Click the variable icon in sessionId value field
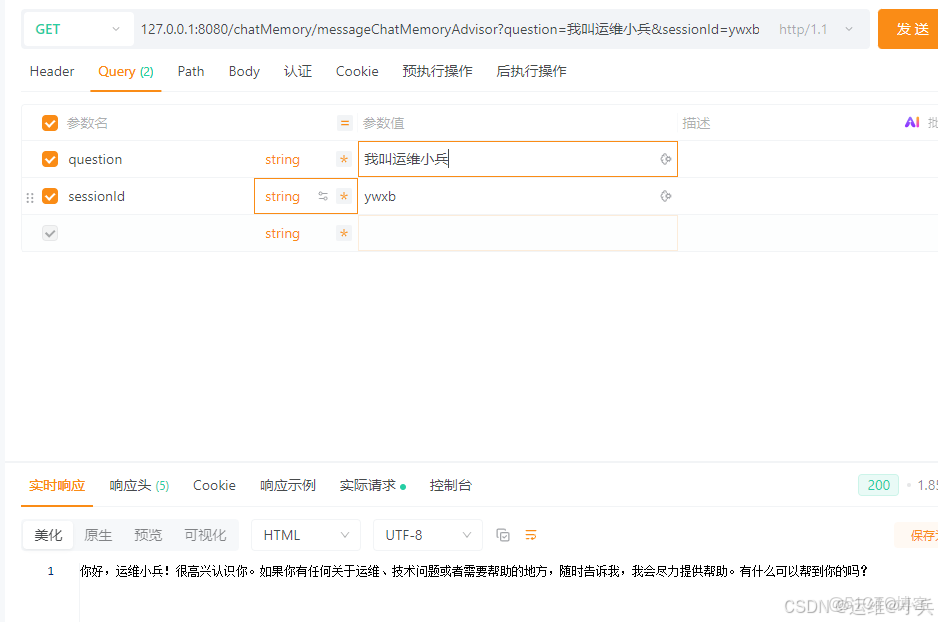The height and width of the screenshot is (622, 938). pyautogui.click(x=665, y=196)
